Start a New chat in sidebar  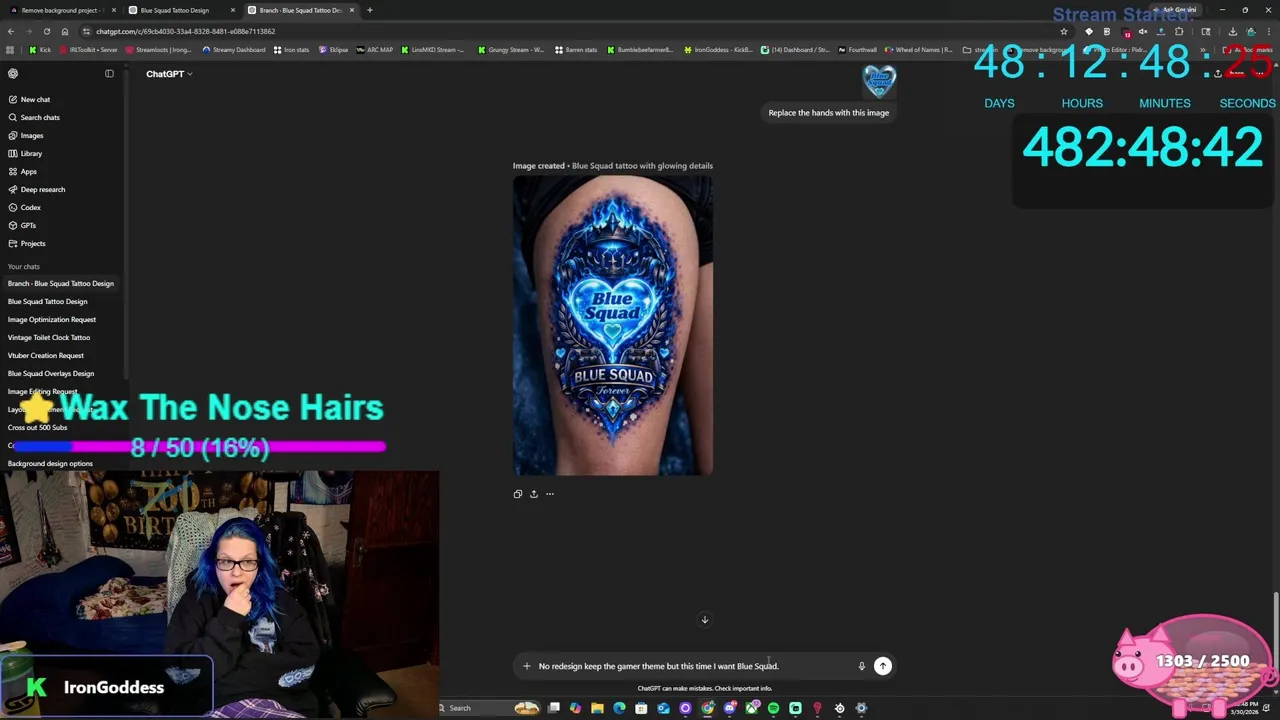pos(29,99)
